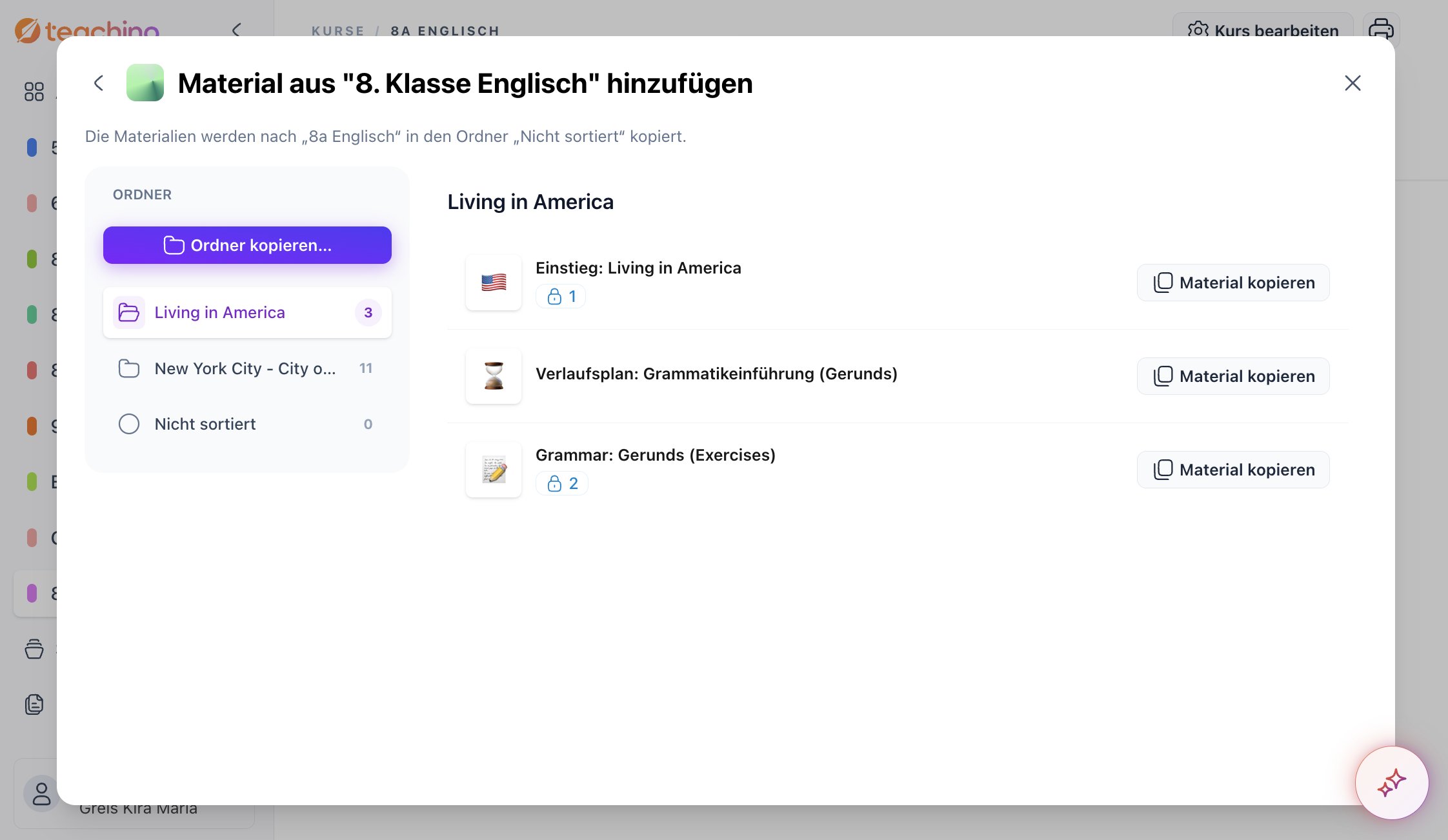1448x840 pixels.
Task: Click the count 0 on Nicht sortiert
Action: pyautogui.click(x=368, y=424)
